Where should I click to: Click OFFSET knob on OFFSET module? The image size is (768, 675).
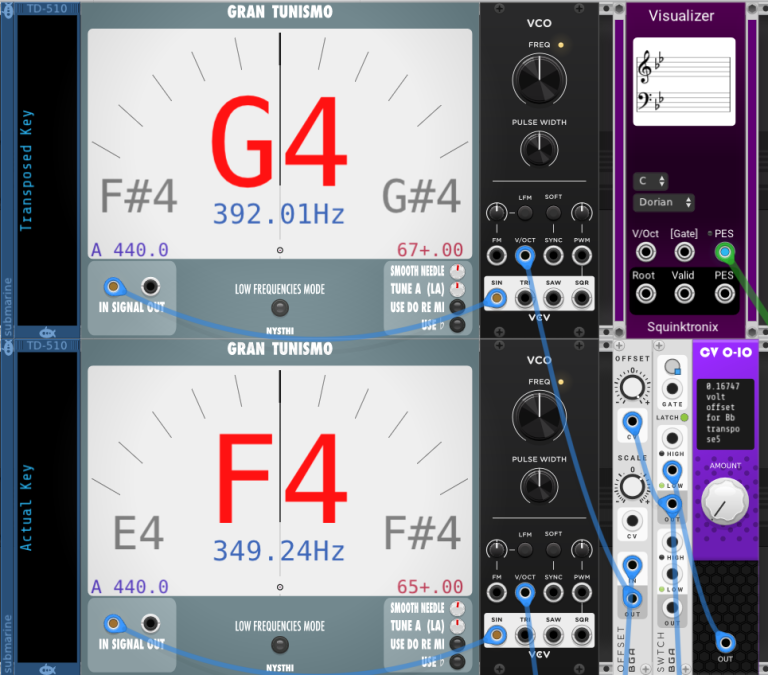[x=632, y=387]
